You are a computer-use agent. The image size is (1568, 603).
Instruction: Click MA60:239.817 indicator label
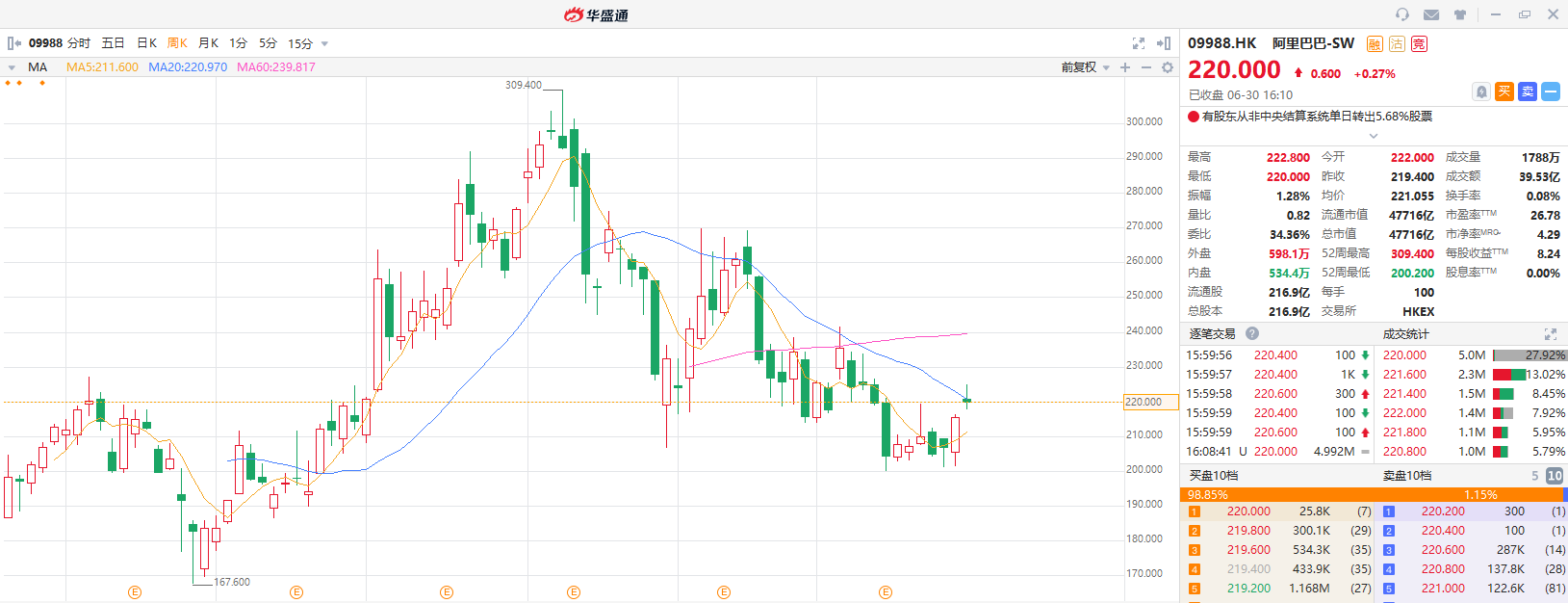[276, 67]
